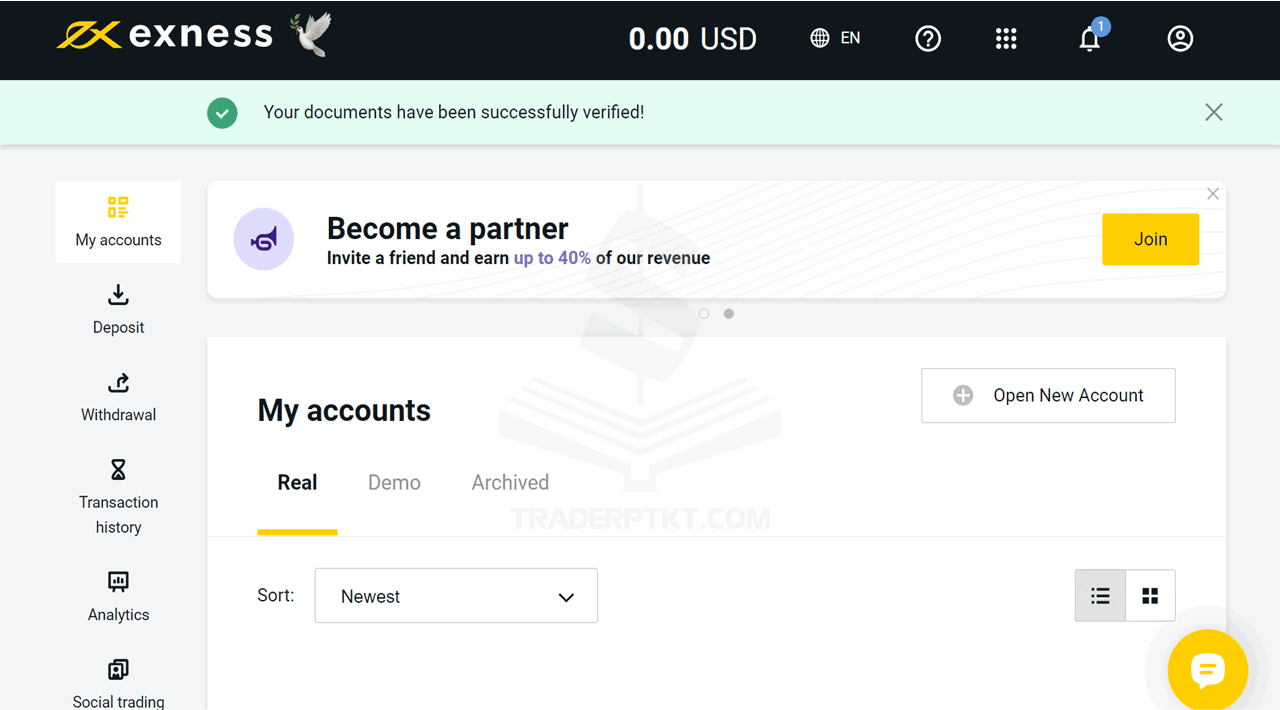Click the Exness logo
Screen dimensions: 1280x710
pos(166,36)
